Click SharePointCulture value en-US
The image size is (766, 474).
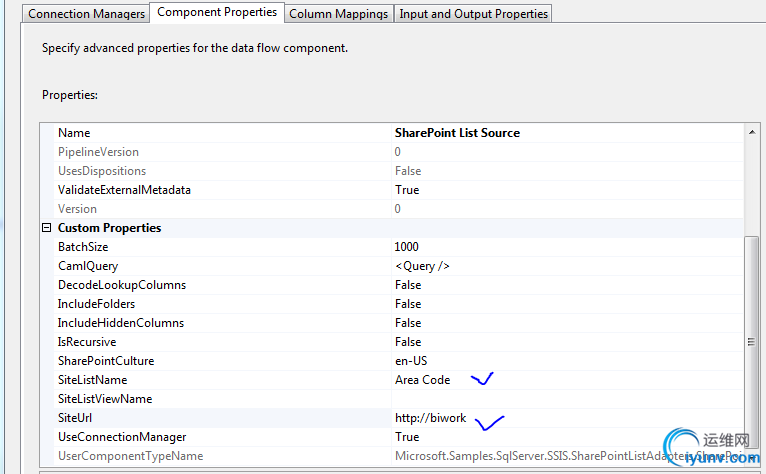(x=411, y=361)
